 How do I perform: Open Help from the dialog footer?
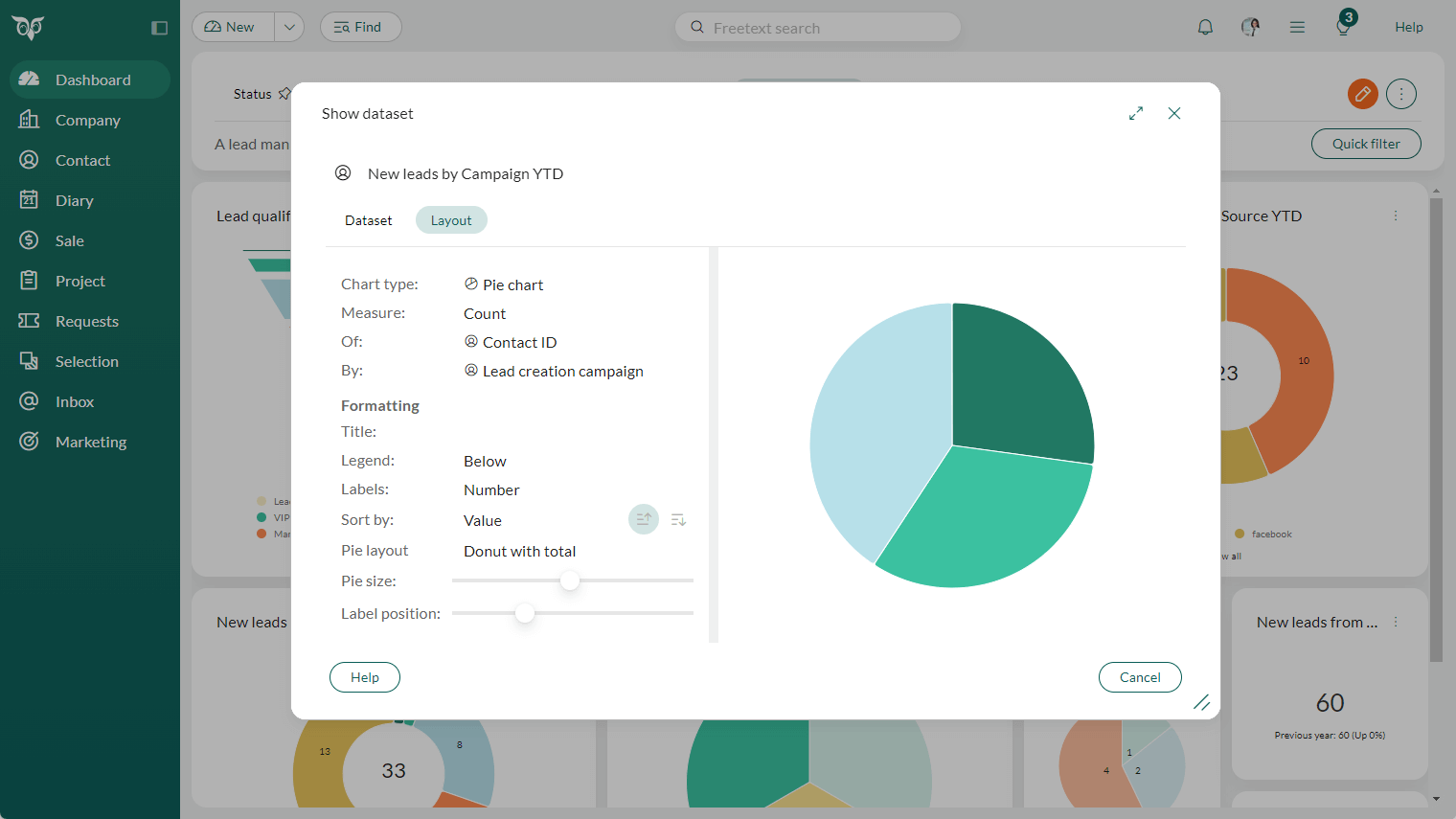365,677
